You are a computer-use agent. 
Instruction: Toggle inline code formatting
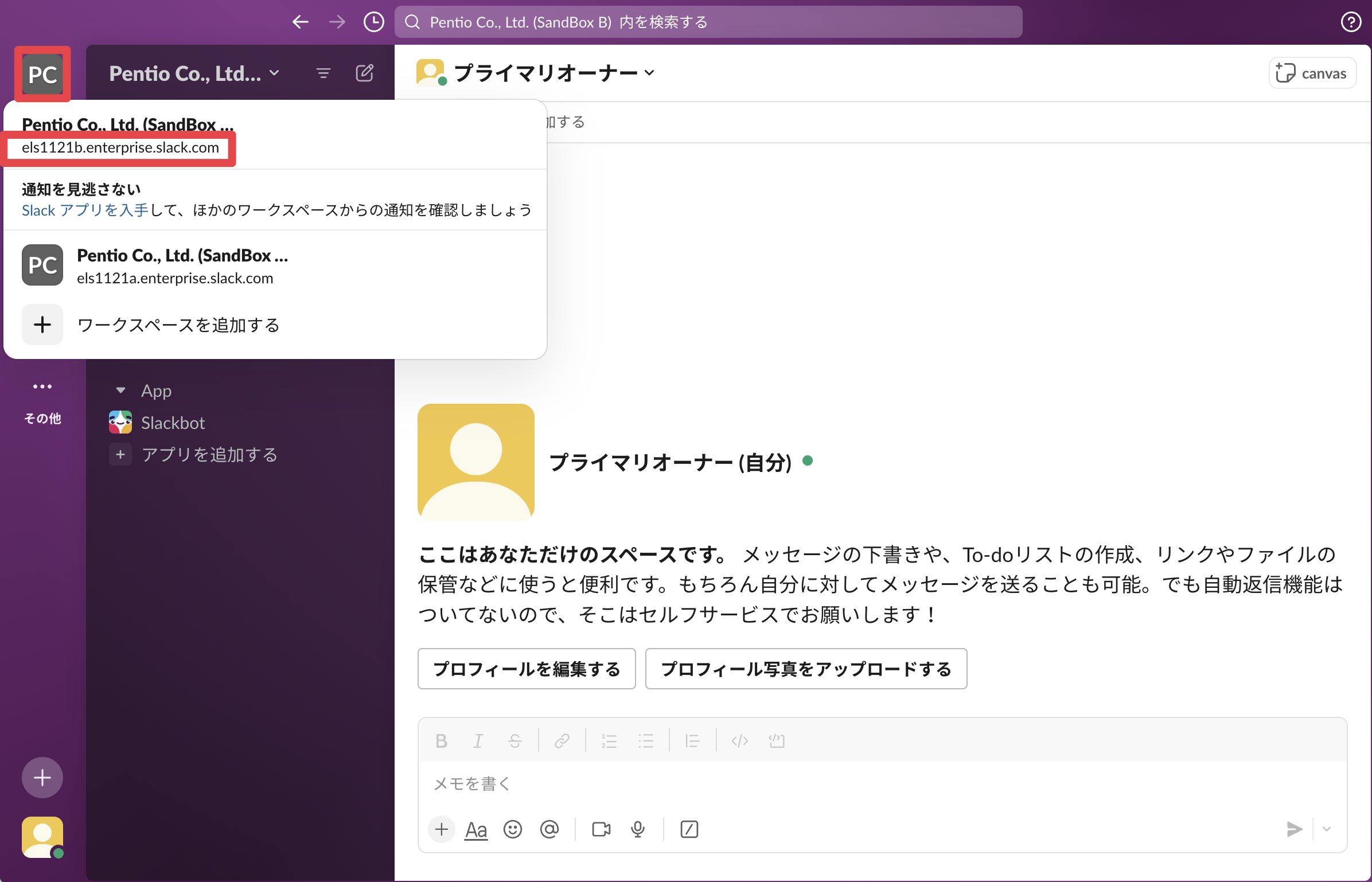[x=740, y=740]
